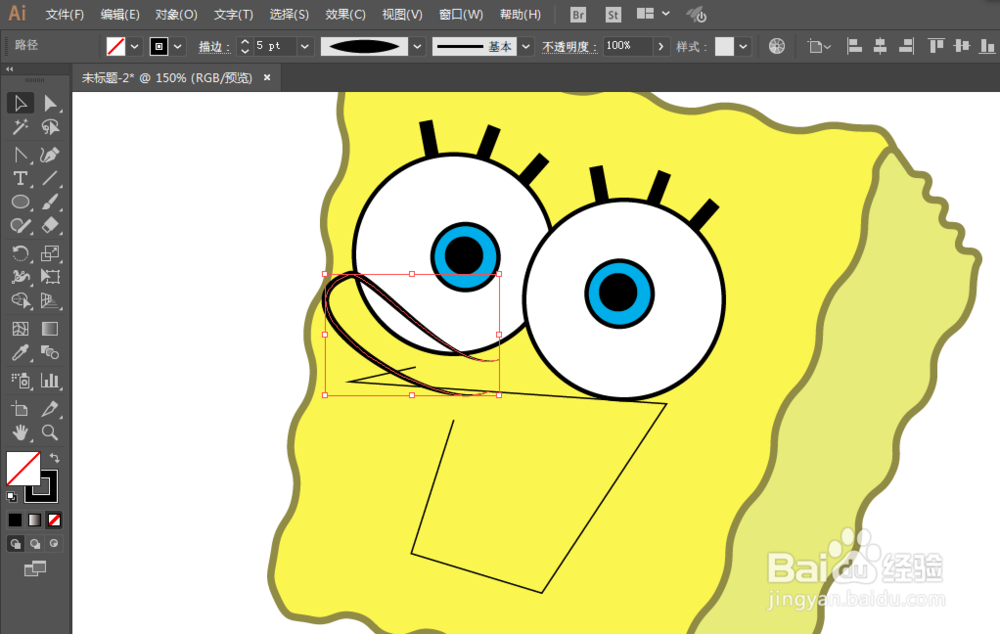Open Adobe Bridge with Br button
Image resolution: width=1000 pixels, height=634 pixels.
tap(578, 14)
